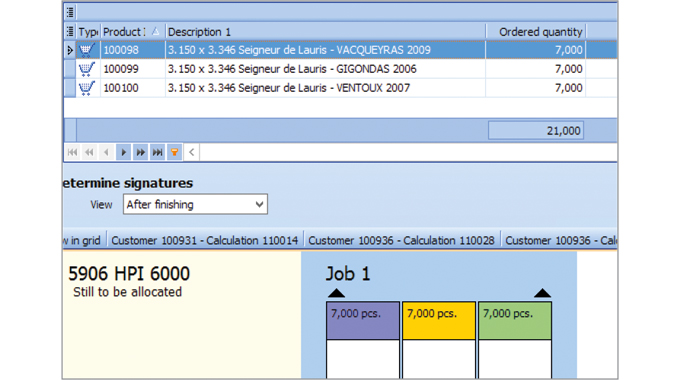Viewport: 680px width, 380px height.
Task: Go to the last record in the navigator
Action: point(157,152)
